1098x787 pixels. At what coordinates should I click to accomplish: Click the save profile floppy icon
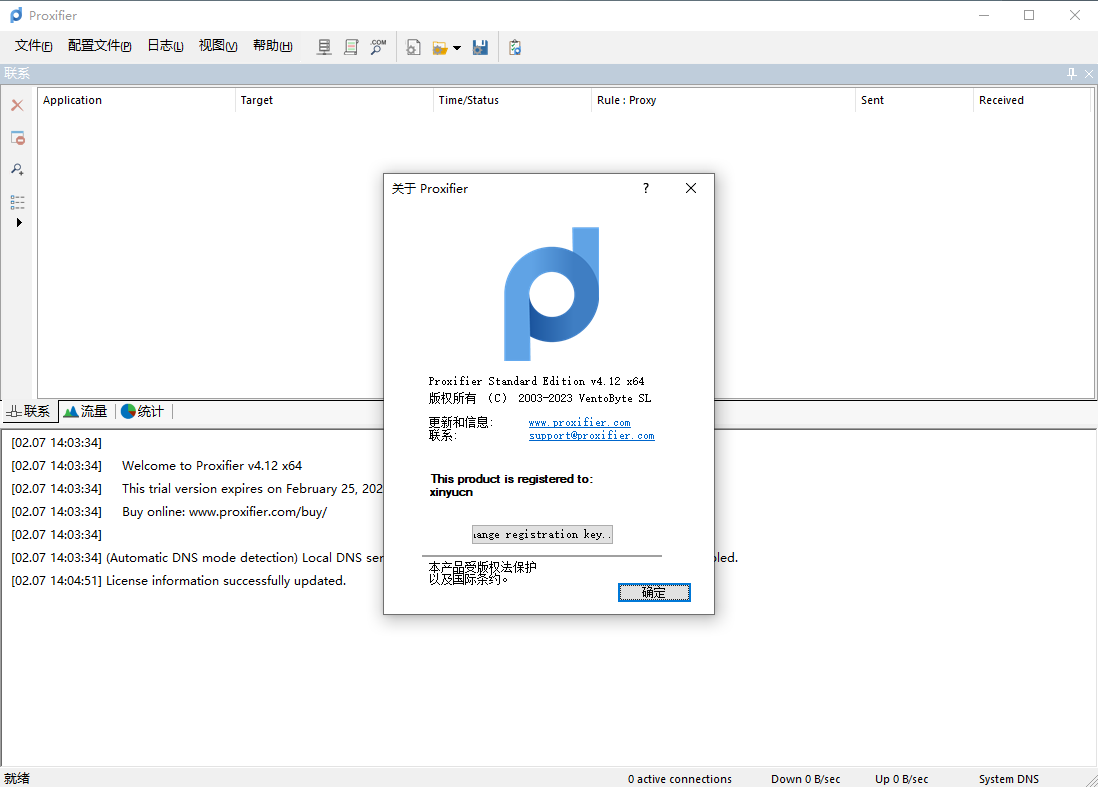pos(480,47)
